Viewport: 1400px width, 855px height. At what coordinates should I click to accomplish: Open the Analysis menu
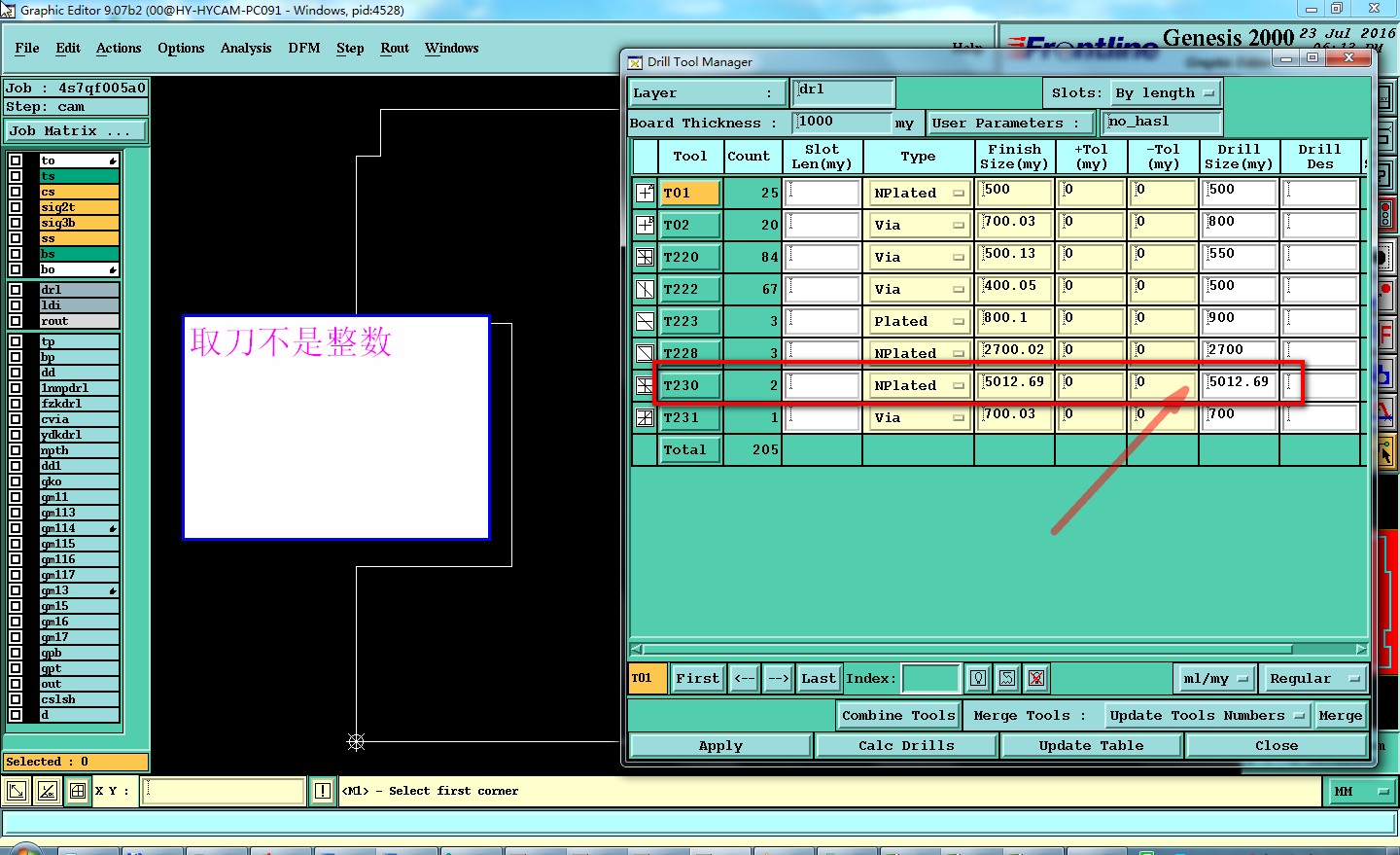246,48
